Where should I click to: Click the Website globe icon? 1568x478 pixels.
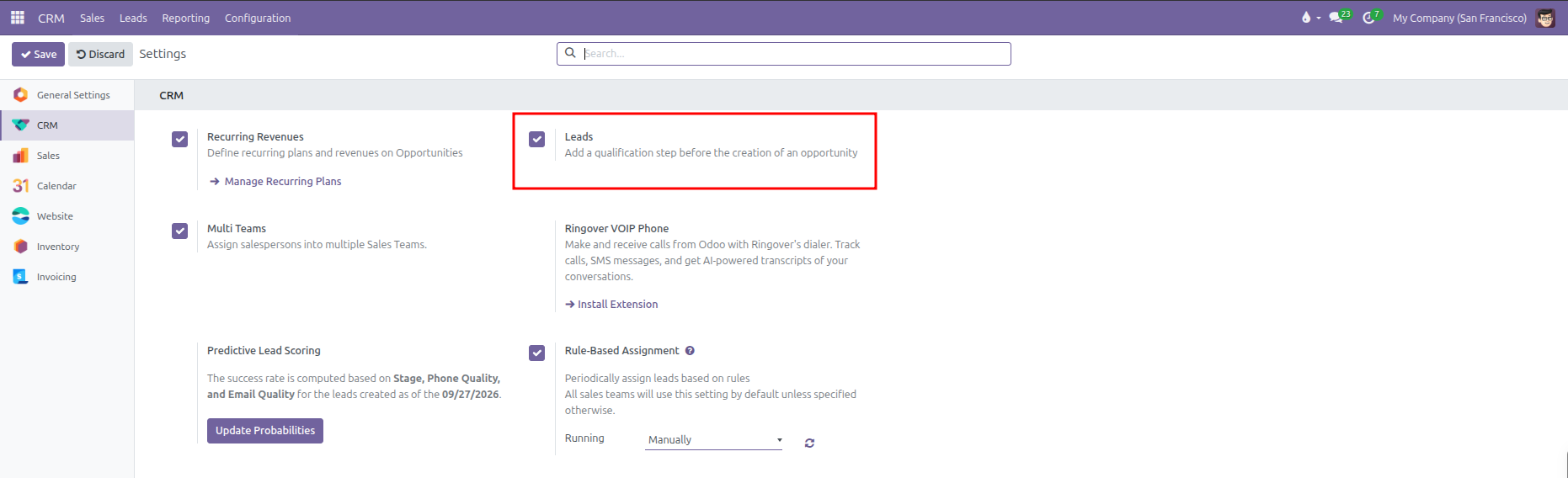[20, 216]
